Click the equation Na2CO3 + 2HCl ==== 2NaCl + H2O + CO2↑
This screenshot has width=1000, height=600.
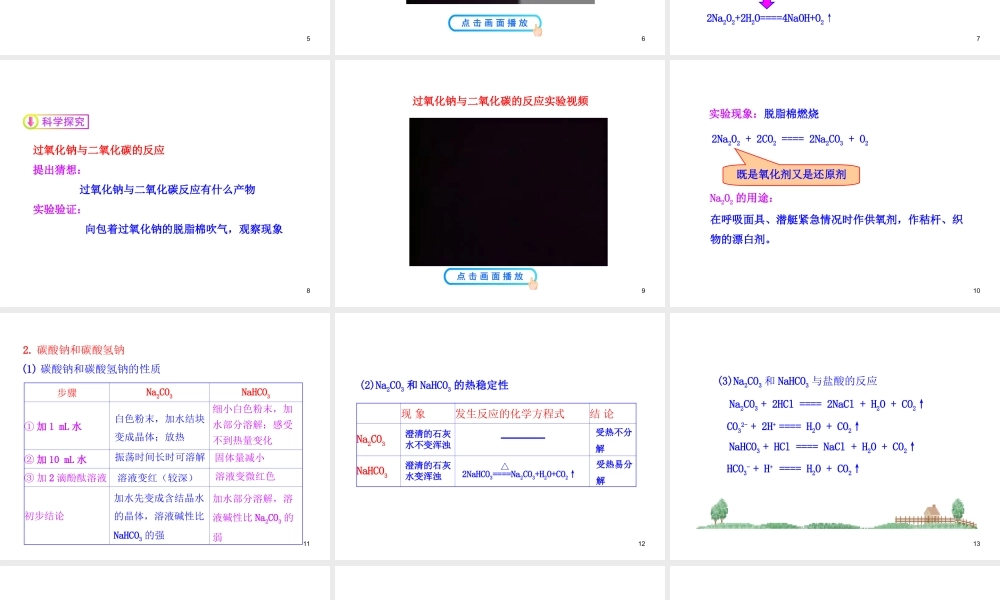826,404
